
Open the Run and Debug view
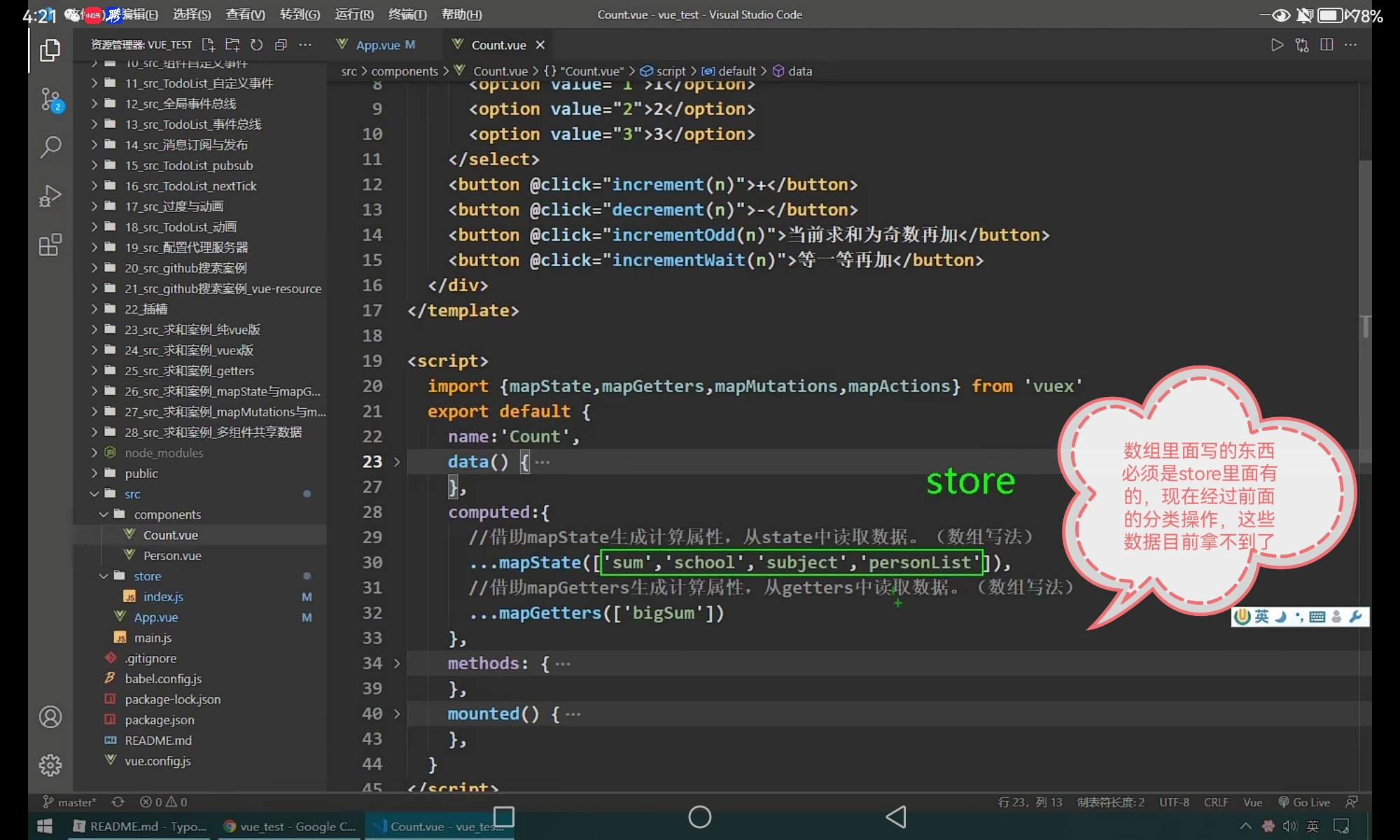pyautogui.click(x=50, y=196)
